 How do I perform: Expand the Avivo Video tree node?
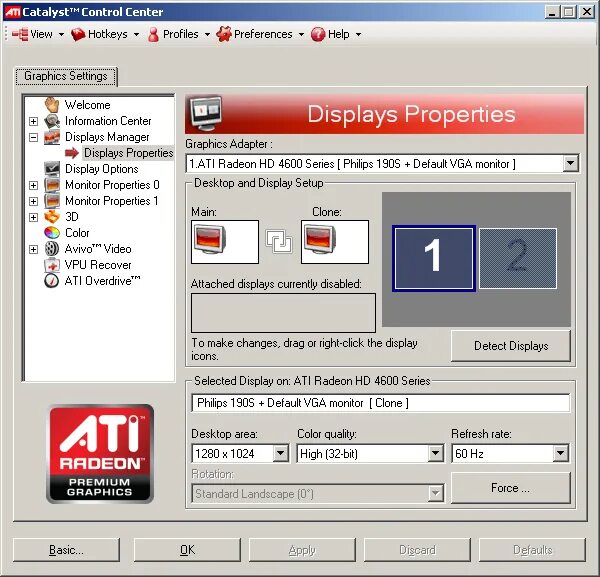pos(34,249)
